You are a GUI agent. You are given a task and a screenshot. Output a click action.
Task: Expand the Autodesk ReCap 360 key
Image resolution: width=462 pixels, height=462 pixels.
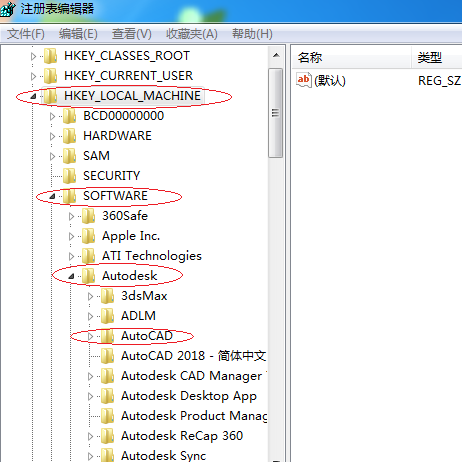(90, 436)
